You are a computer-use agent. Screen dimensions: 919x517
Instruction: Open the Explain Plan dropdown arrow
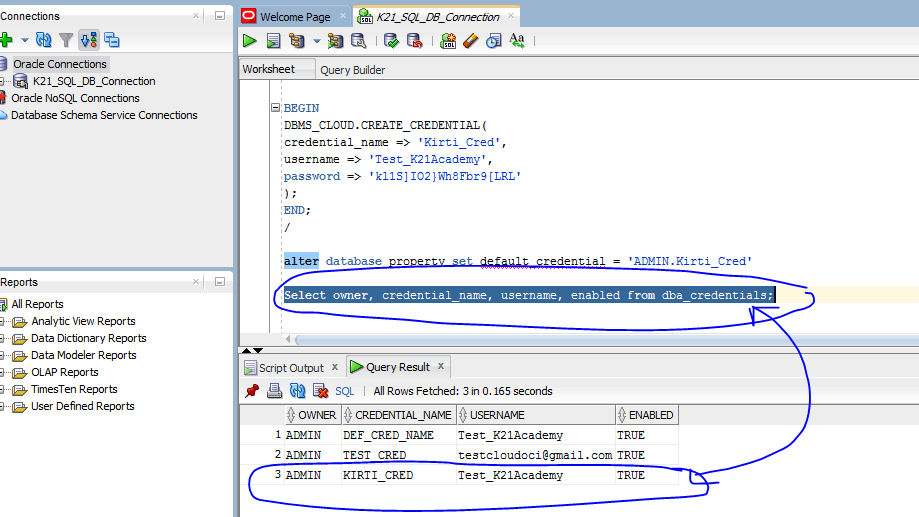[316, 41]
